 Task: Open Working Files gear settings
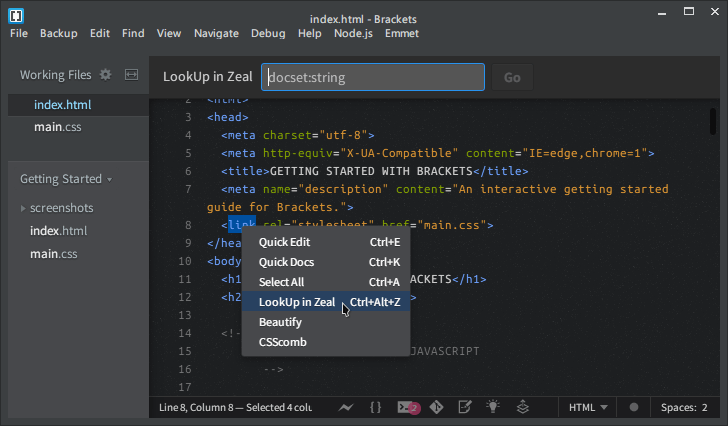[106, 75]
